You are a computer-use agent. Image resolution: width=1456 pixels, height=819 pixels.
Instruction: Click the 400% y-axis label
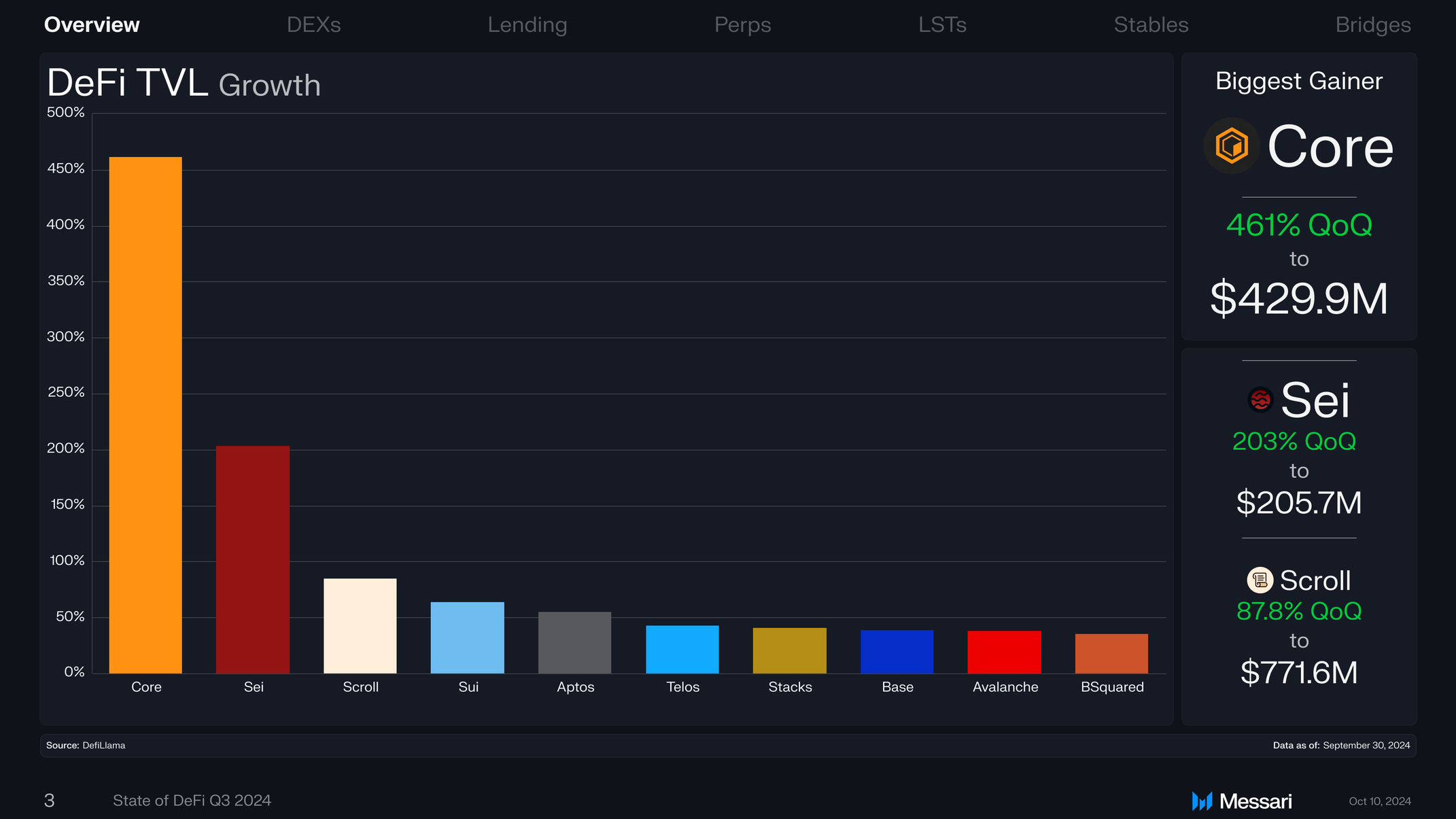pos(66,224)
